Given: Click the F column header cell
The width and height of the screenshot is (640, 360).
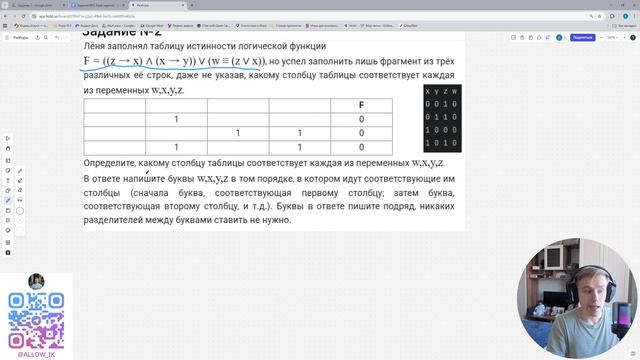Looking at the screenshot, I should 361,105.
